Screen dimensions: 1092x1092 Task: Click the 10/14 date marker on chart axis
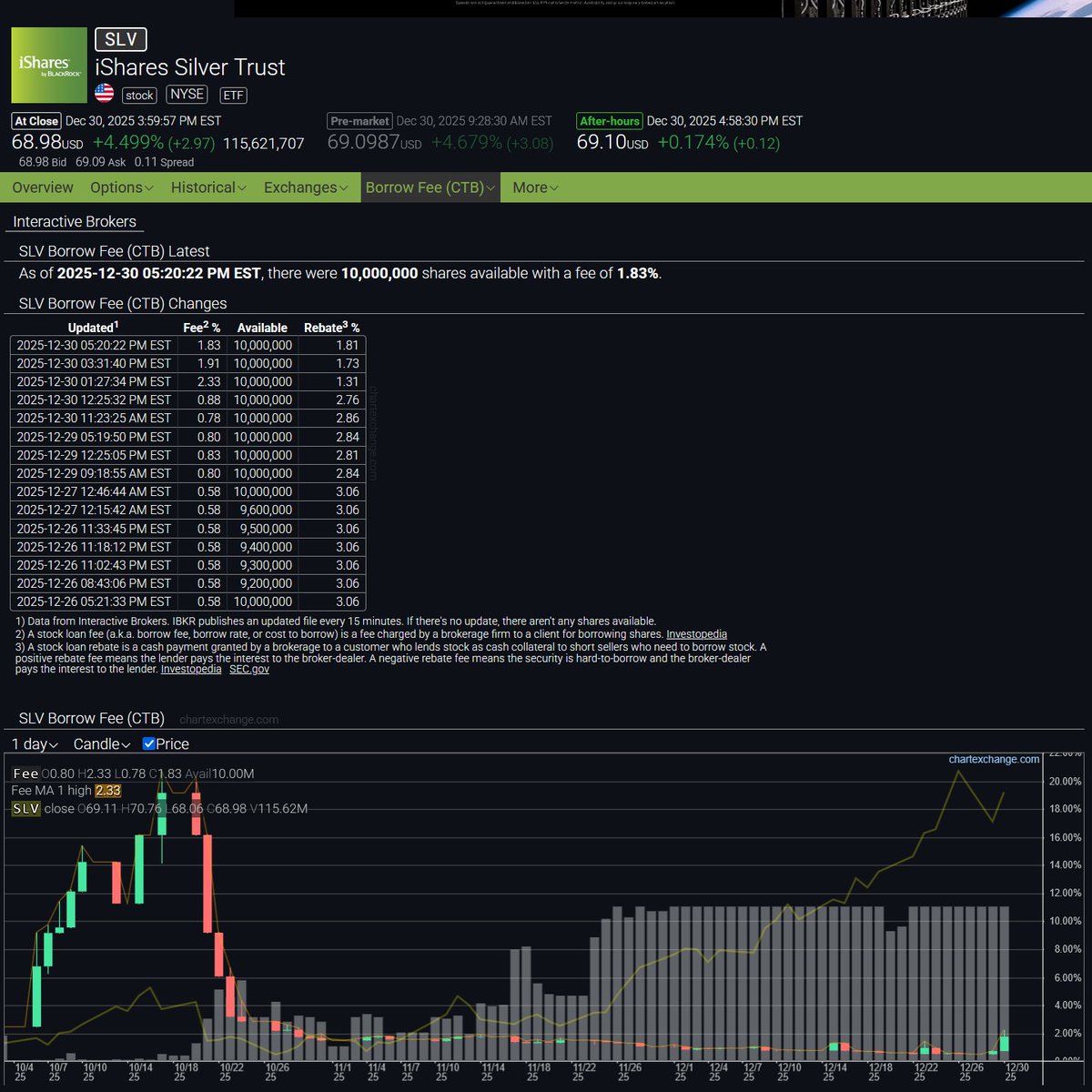pyautogui.click(x=140, y=1073)
